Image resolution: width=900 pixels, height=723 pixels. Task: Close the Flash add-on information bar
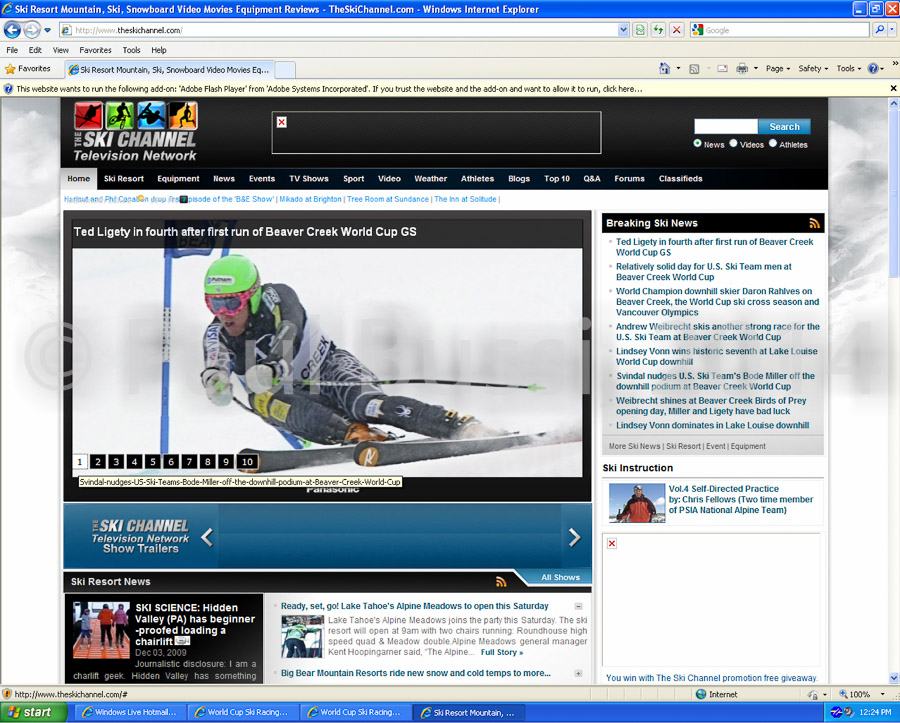tap(893, 88)
